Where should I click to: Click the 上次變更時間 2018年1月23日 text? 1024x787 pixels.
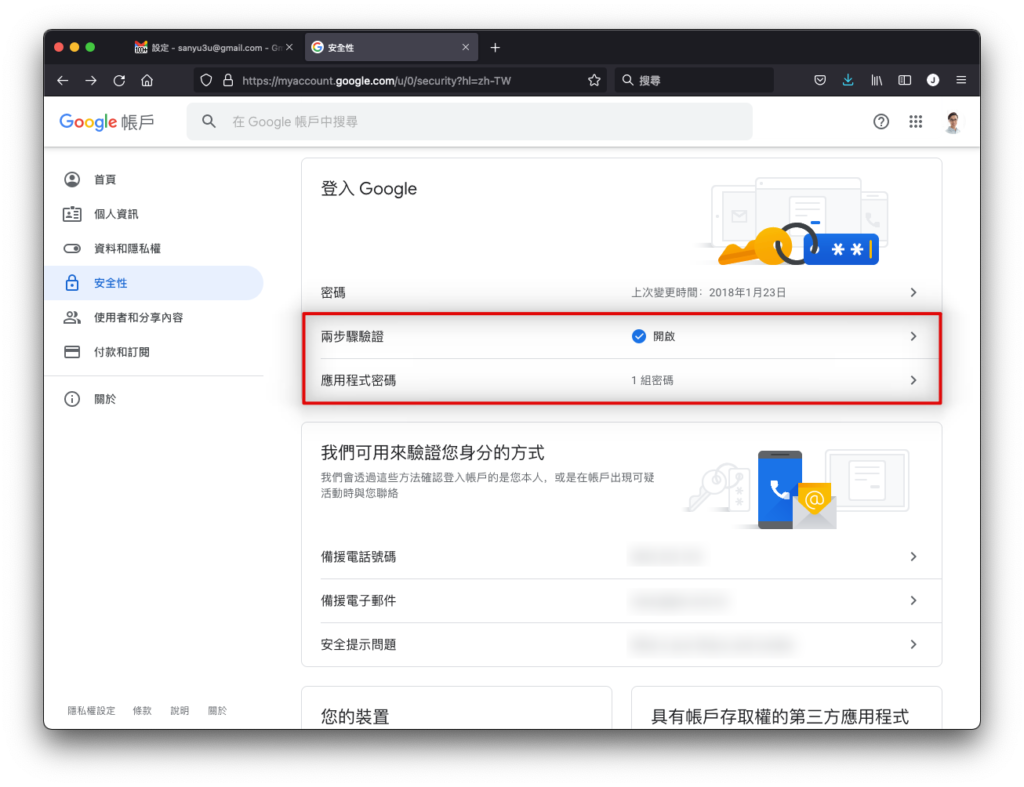click(708, 293)
